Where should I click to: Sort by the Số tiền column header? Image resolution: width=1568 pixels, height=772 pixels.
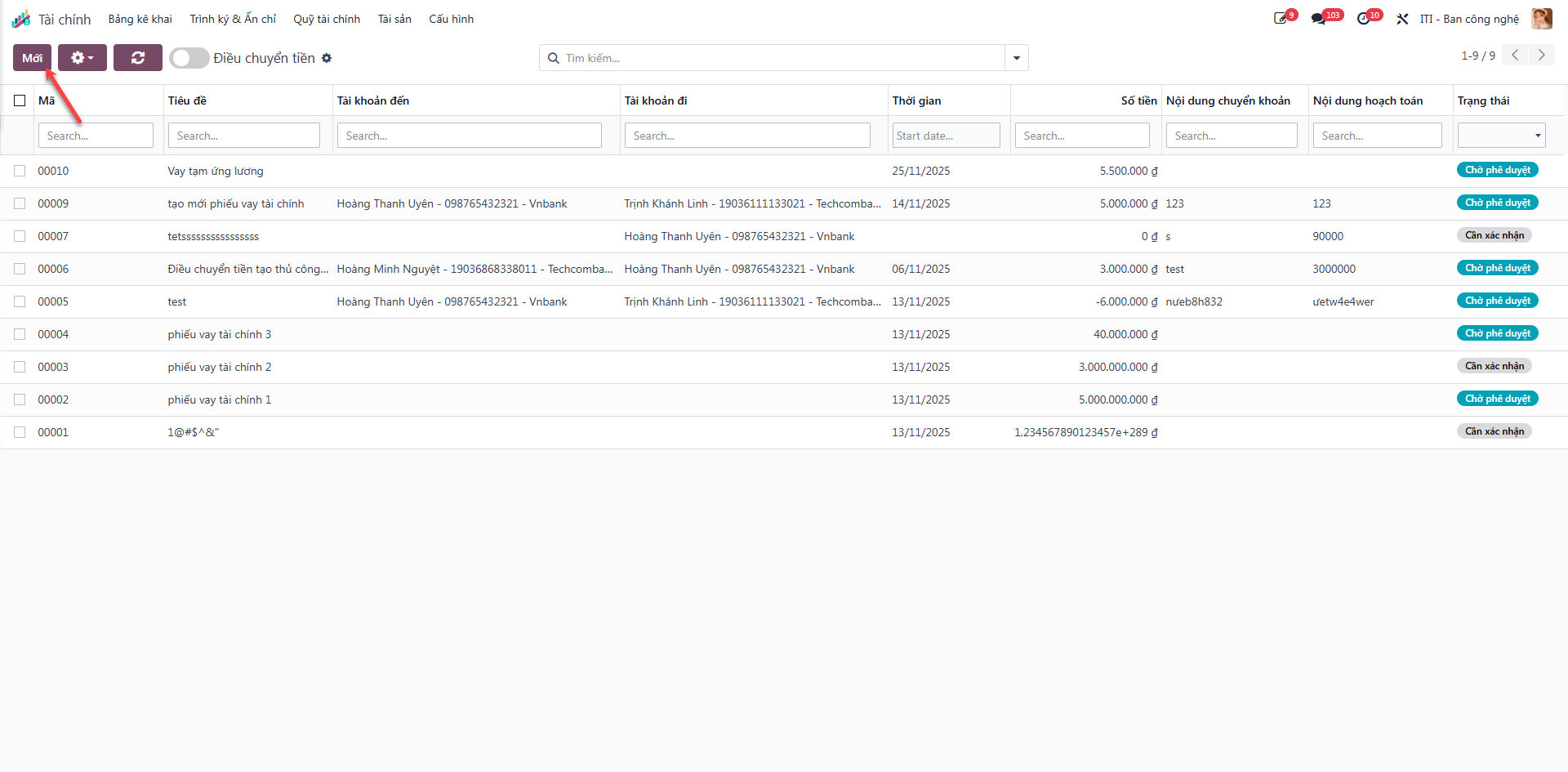[1138, 100]
